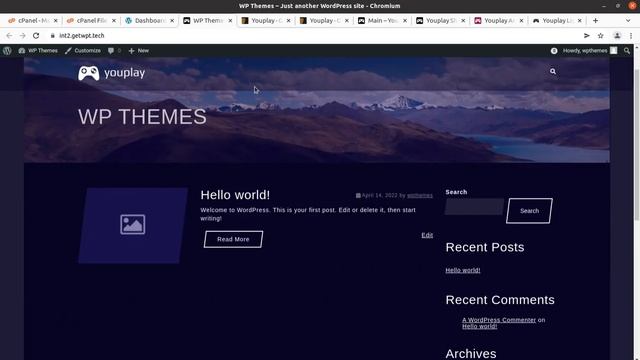
Task: Click the sidebar Search button
Action: (529, 211)
